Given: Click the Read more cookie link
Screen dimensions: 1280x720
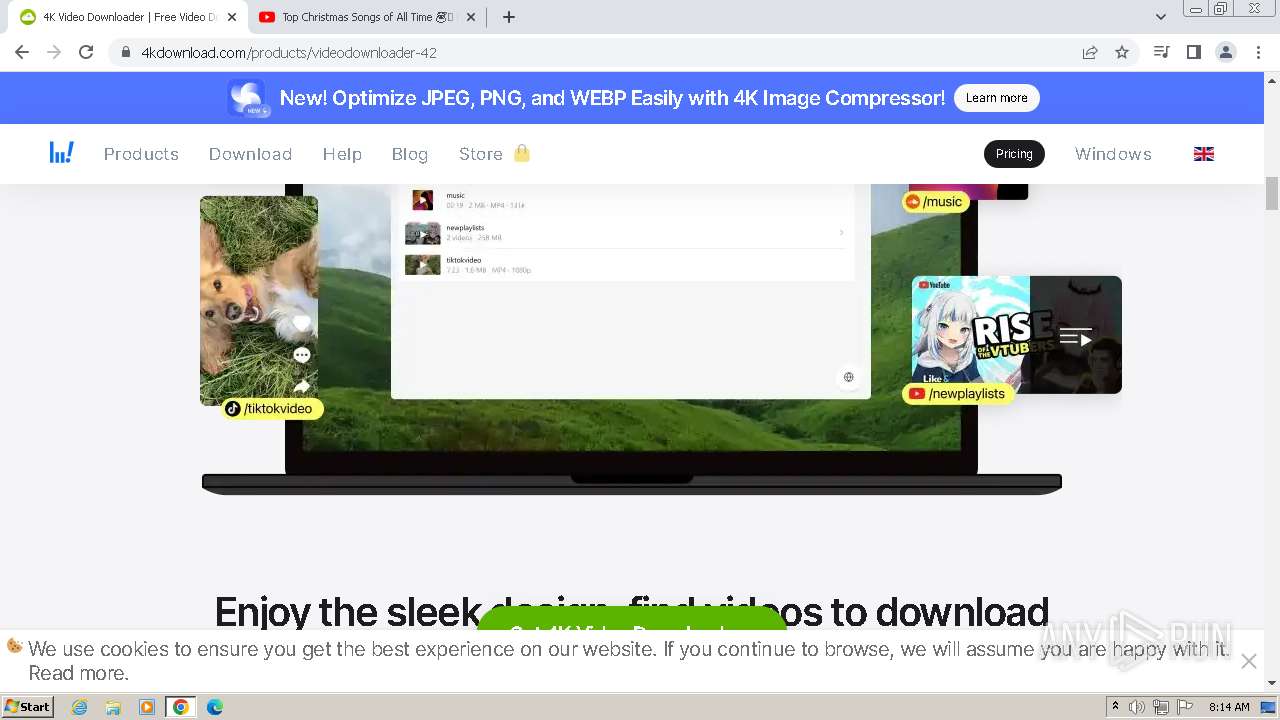Looking at the screenshot, I should point(78,673).
